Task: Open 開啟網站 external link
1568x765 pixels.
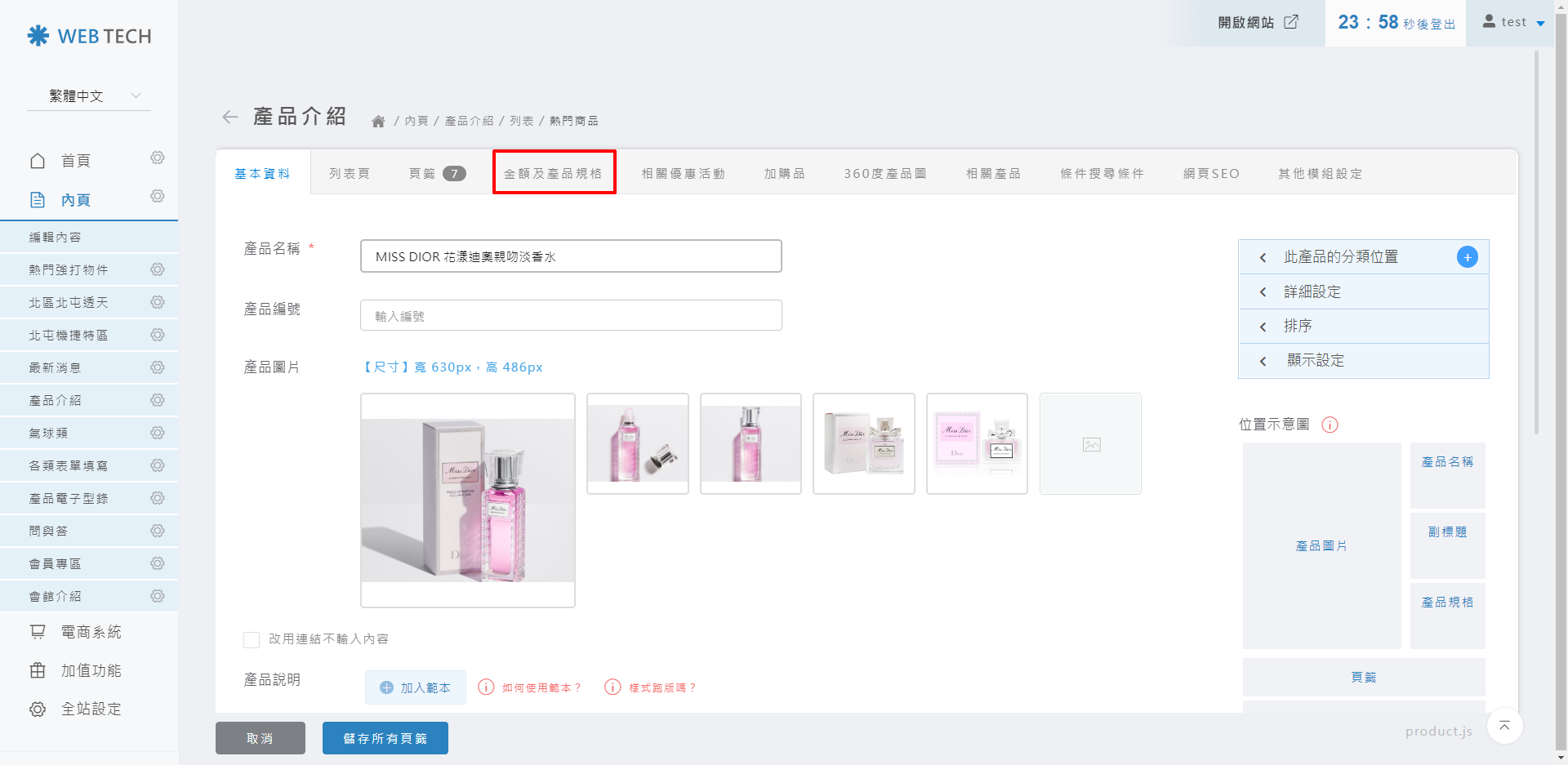Action: (x=1257, y=23)
